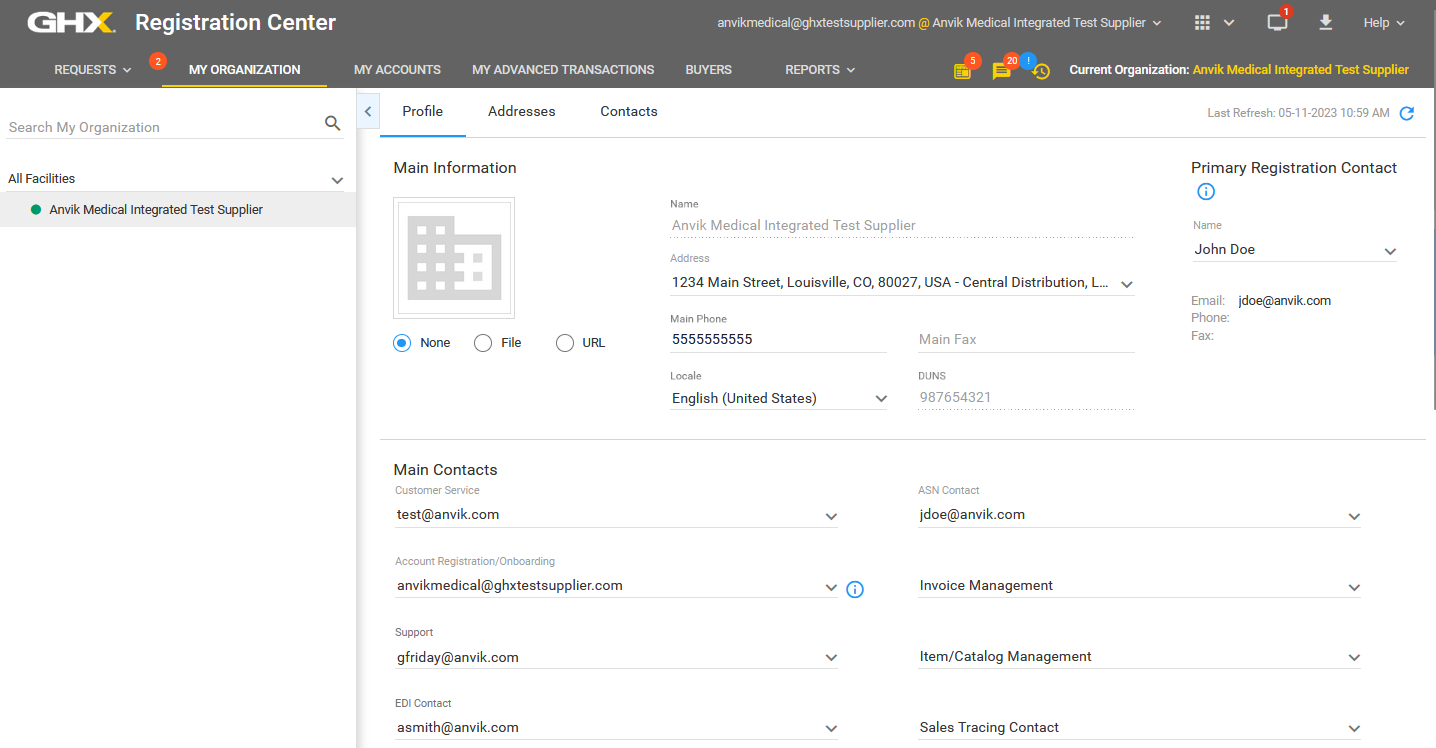The height and width of the screenshot is (748, 1436).
Task: Click the Last Refresh timestamp text
Action: 1298,113
